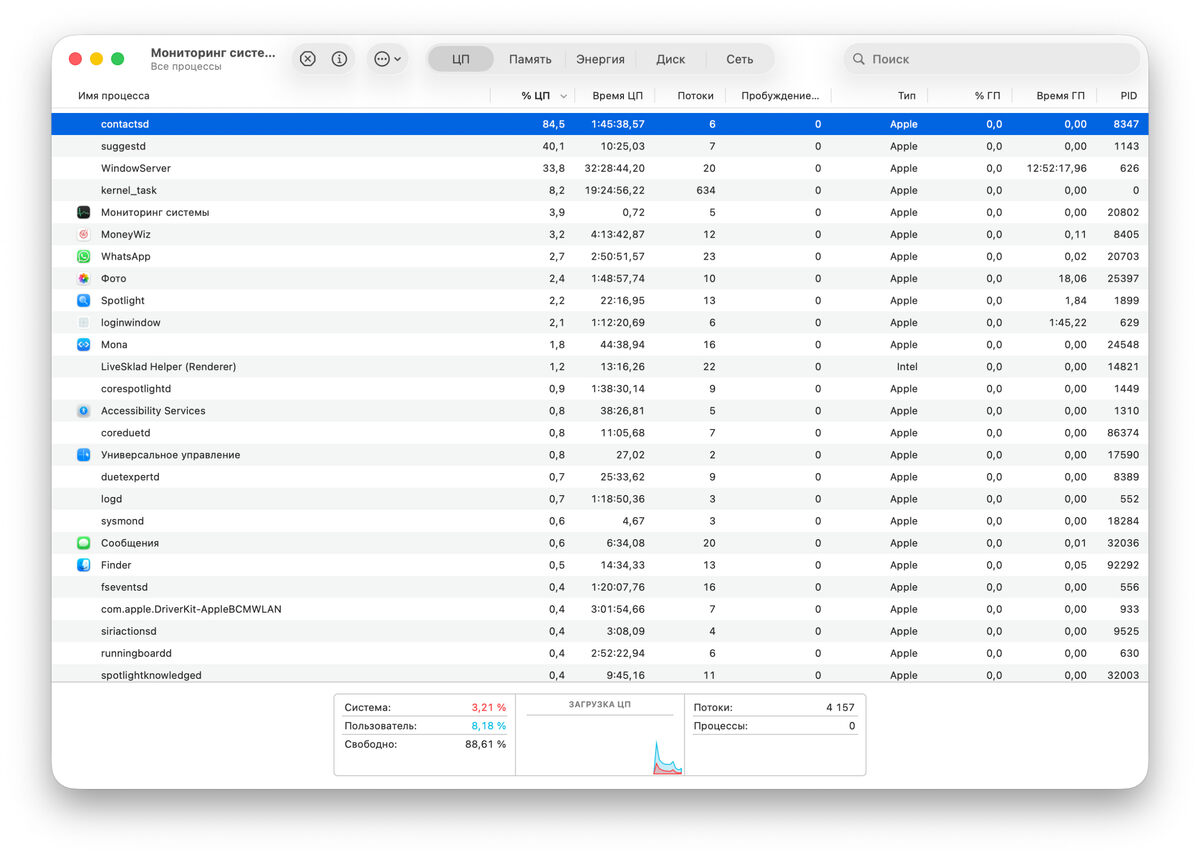Click the Intel type cell
The height and width of the screenshot is (857, 1200).
(907, 367)
